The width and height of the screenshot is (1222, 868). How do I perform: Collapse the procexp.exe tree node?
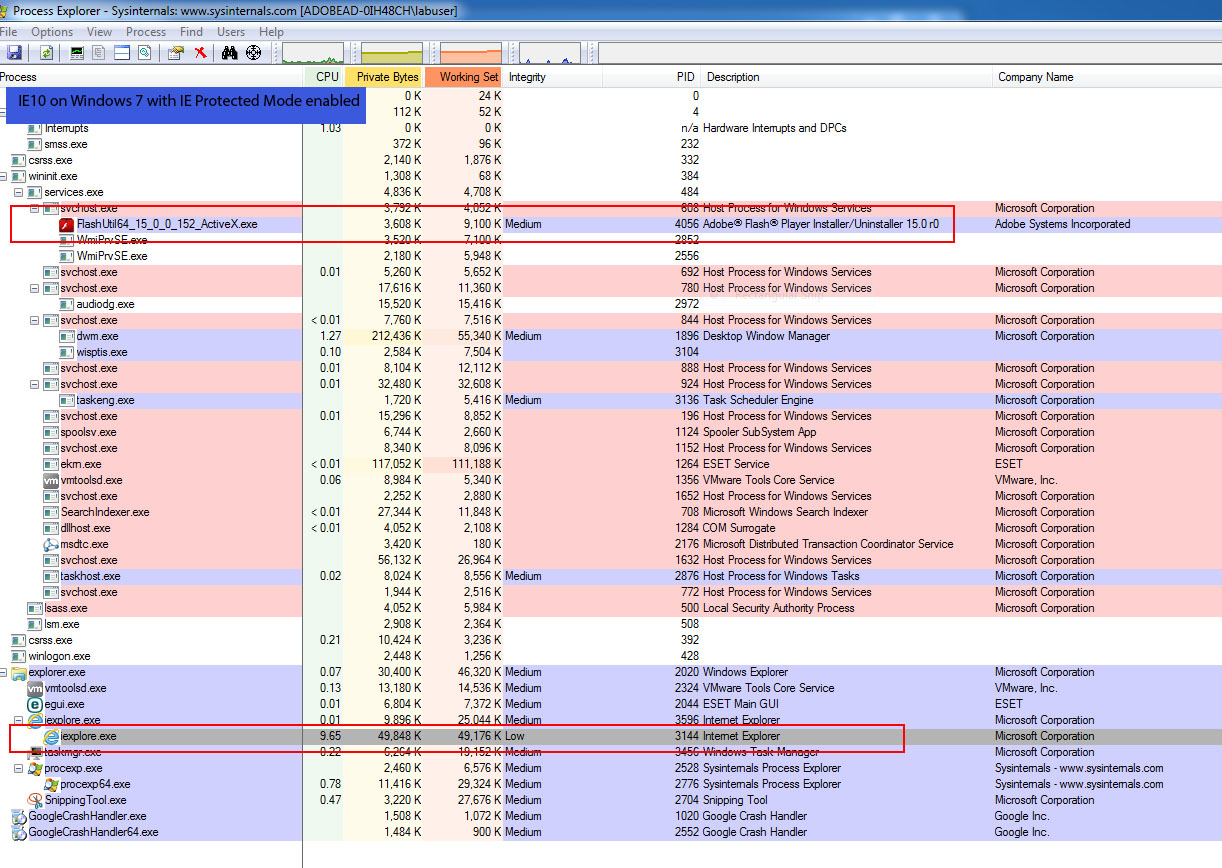(x=19, y=768)
